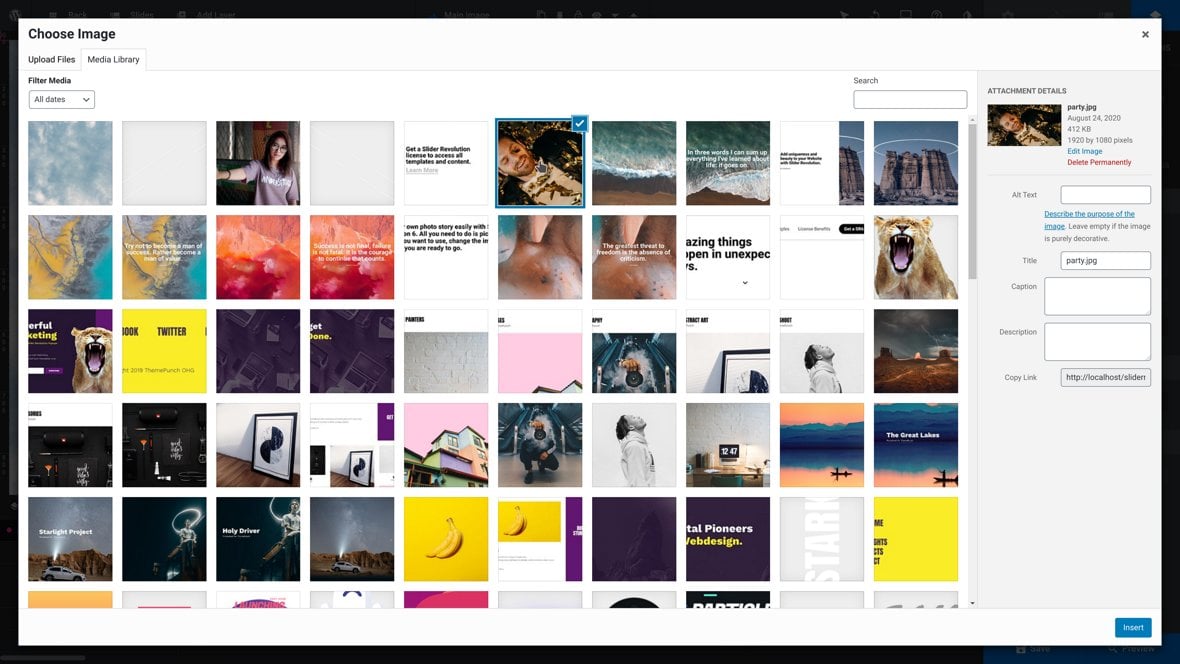This screenshot has width=1180, height=664.
Task: Click the Copy Link URL field
Action: coord(1105,377)
